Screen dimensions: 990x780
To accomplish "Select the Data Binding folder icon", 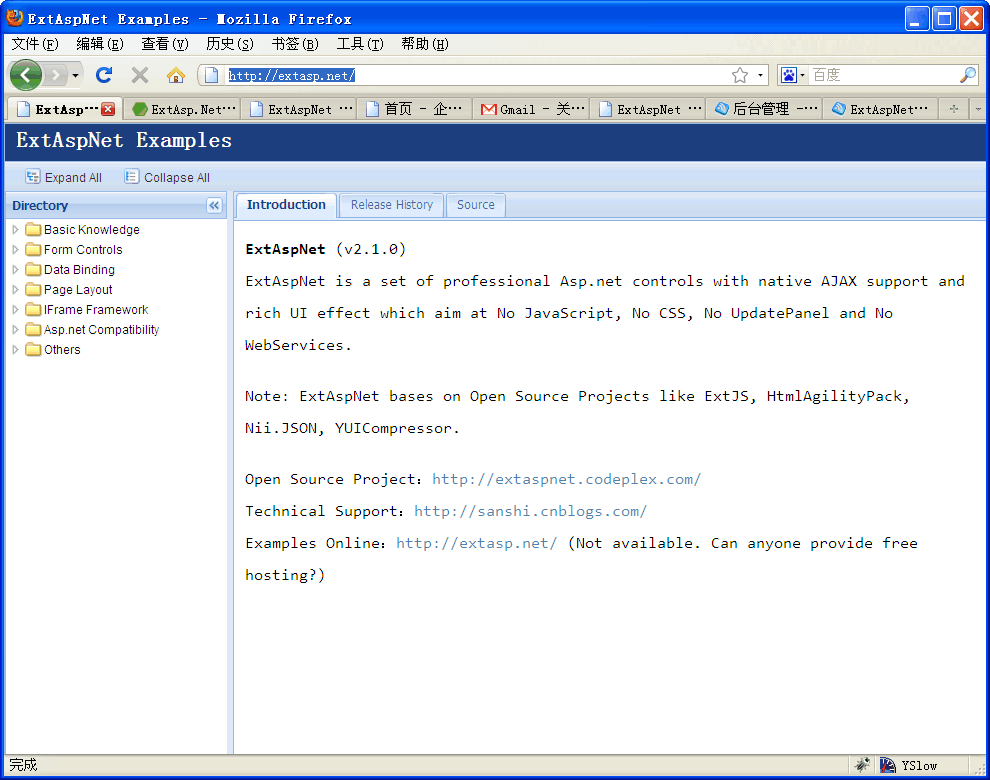I will (33, 270).
